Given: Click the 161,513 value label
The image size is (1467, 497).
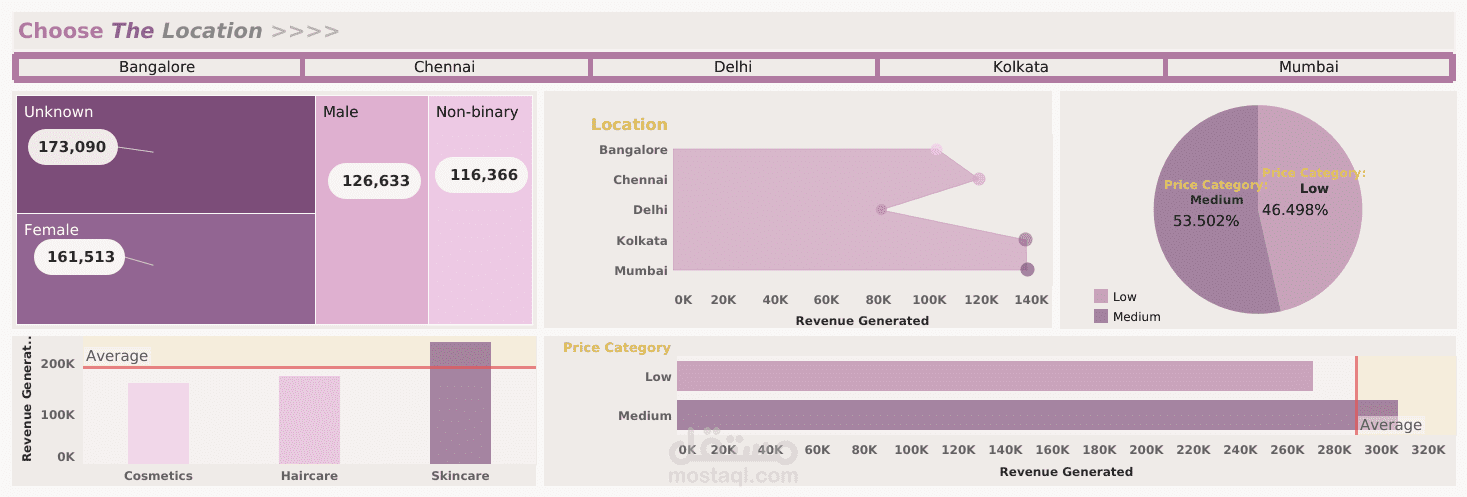Looking at the screenshot, I should [x=80, y=257].
